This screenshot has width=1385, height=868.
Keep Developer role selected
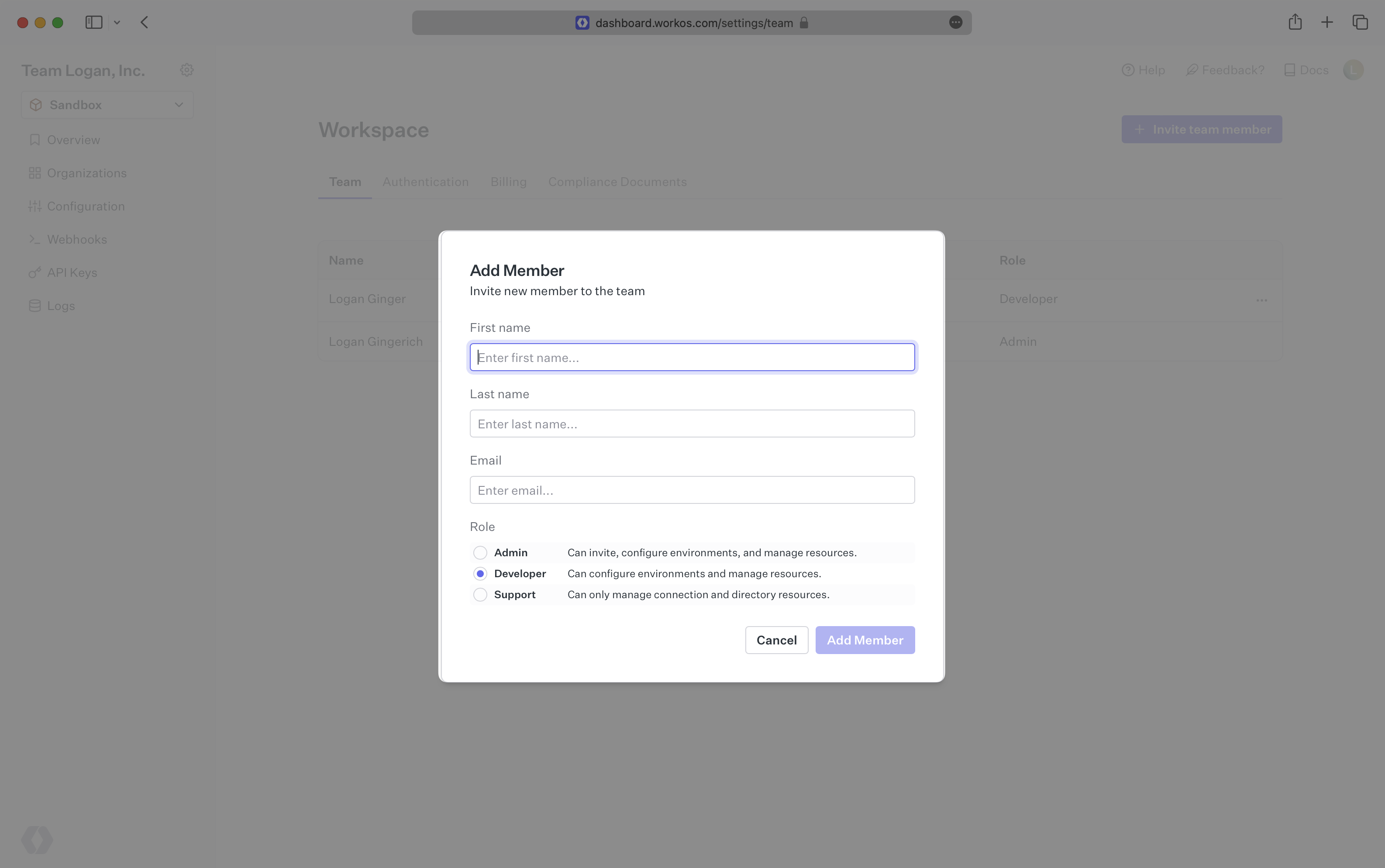click(480, 573)
